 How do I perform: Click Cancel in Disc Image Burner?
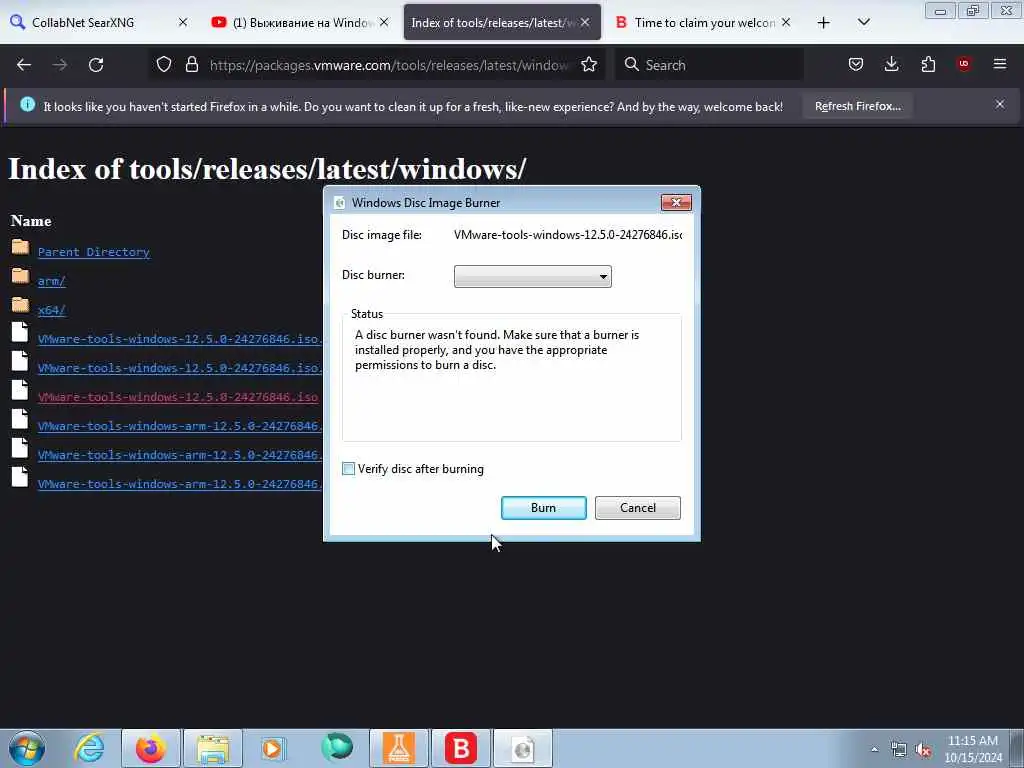pyautogui.click(x=637, y=508)
